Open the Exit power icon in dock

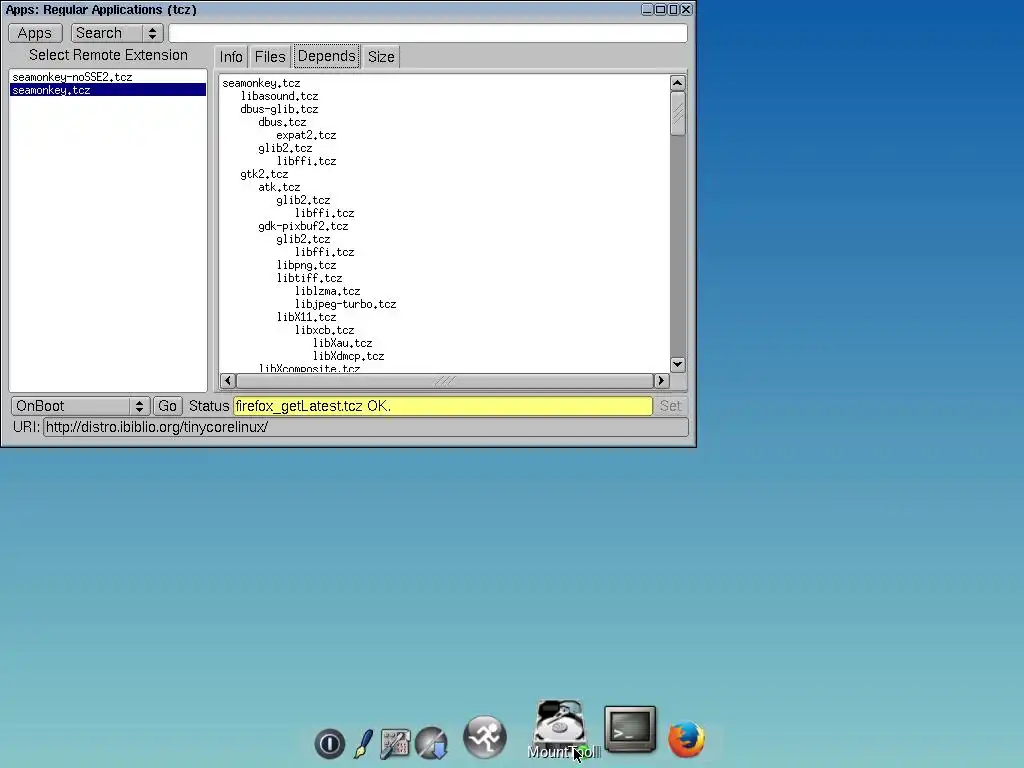click(x=329, y=743)
